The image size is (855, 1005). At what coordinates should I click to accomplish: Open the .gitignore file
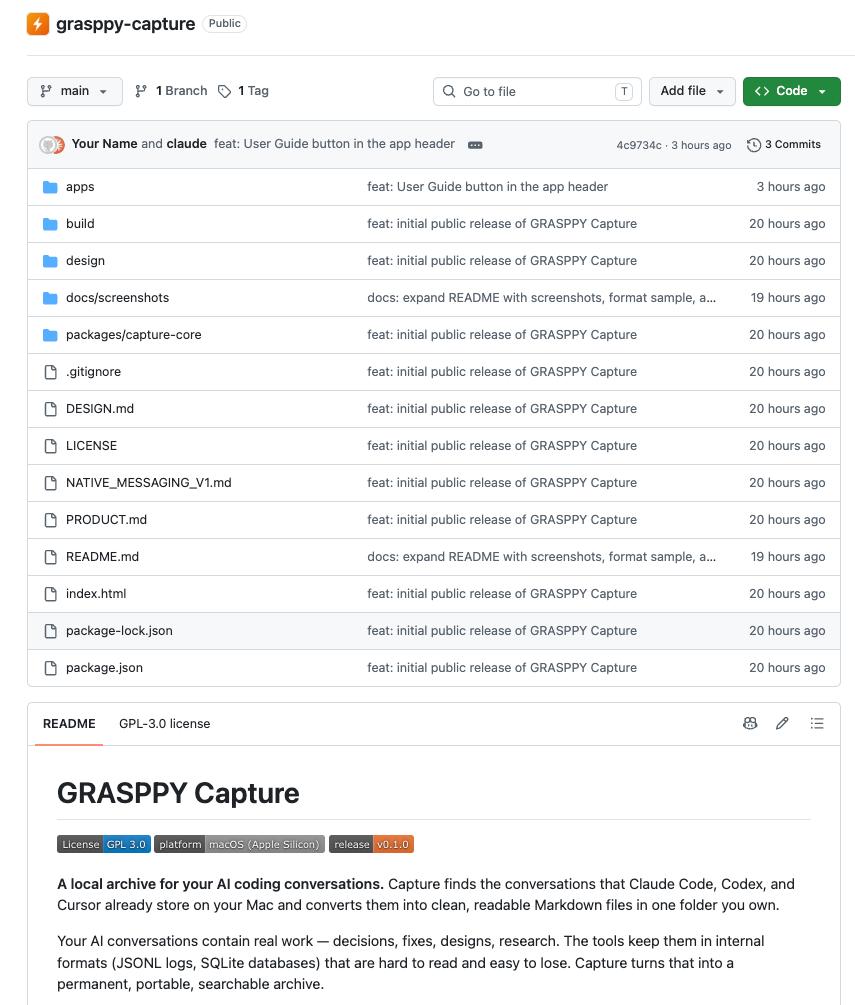pyautogui.click(x=94, y=372)
